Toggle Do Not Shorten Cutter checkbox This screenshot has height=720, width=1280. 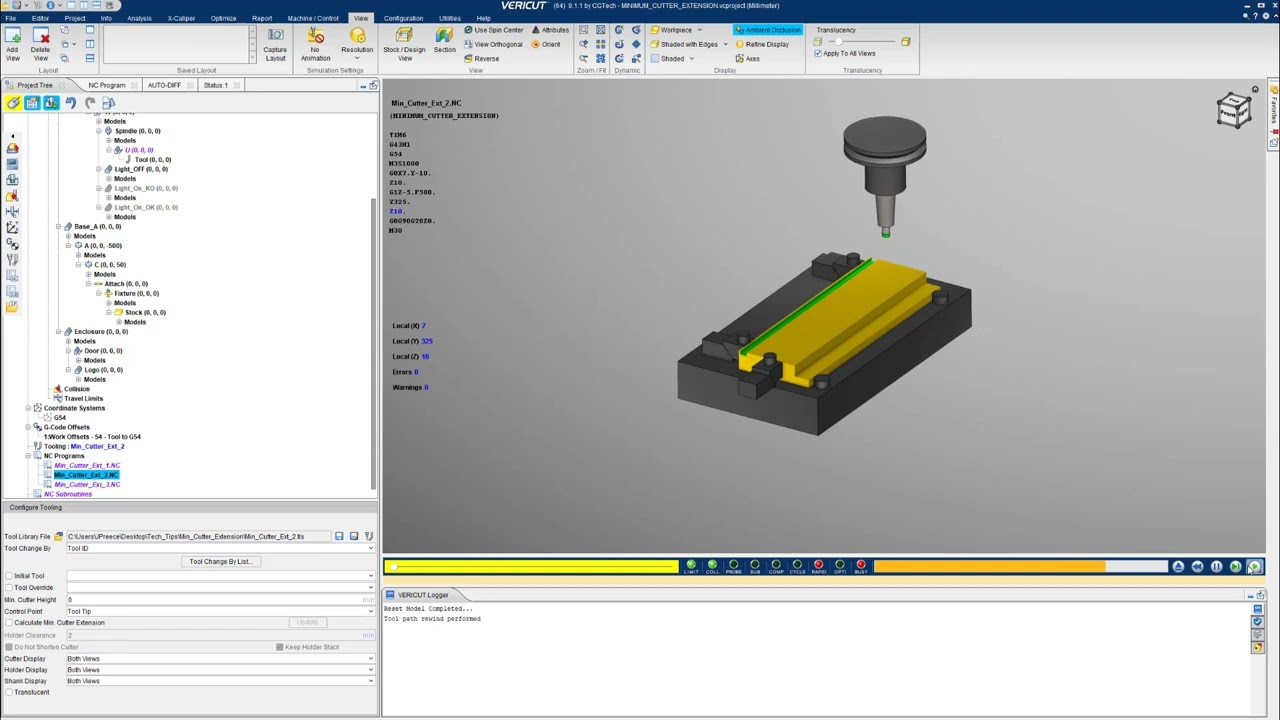click(9, 647)
